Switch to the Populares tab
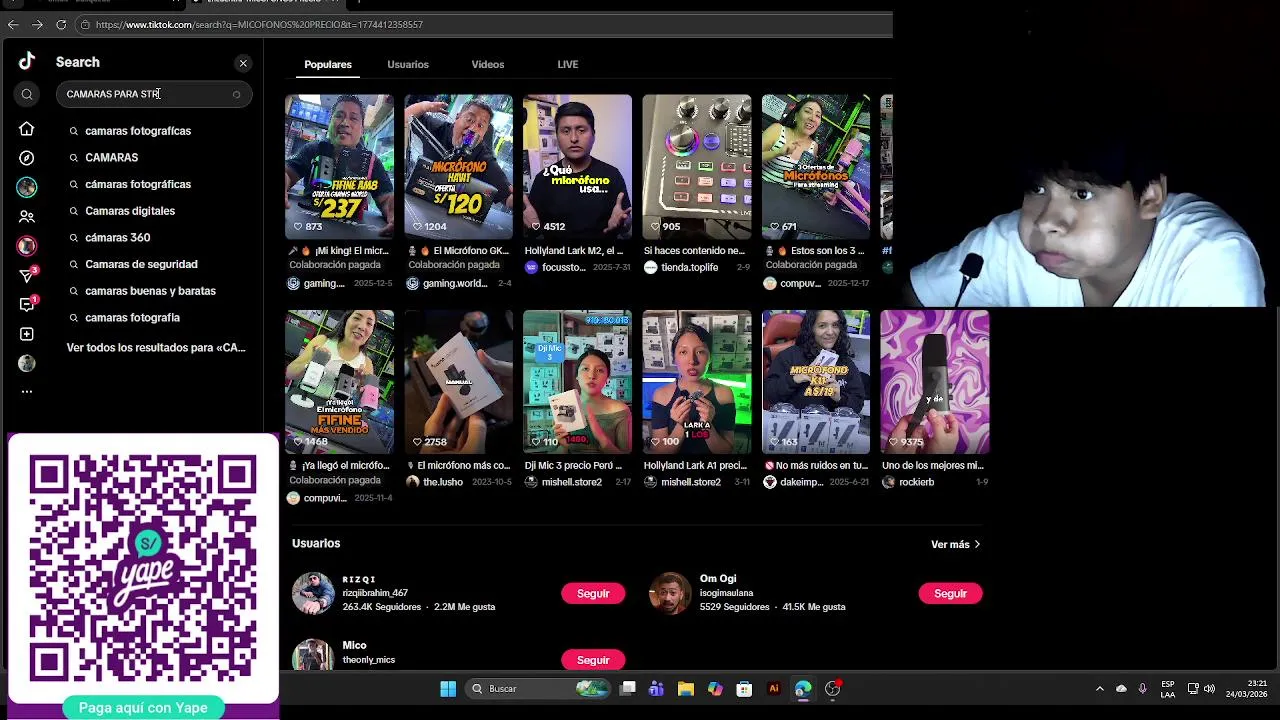 tap(328, 65)
